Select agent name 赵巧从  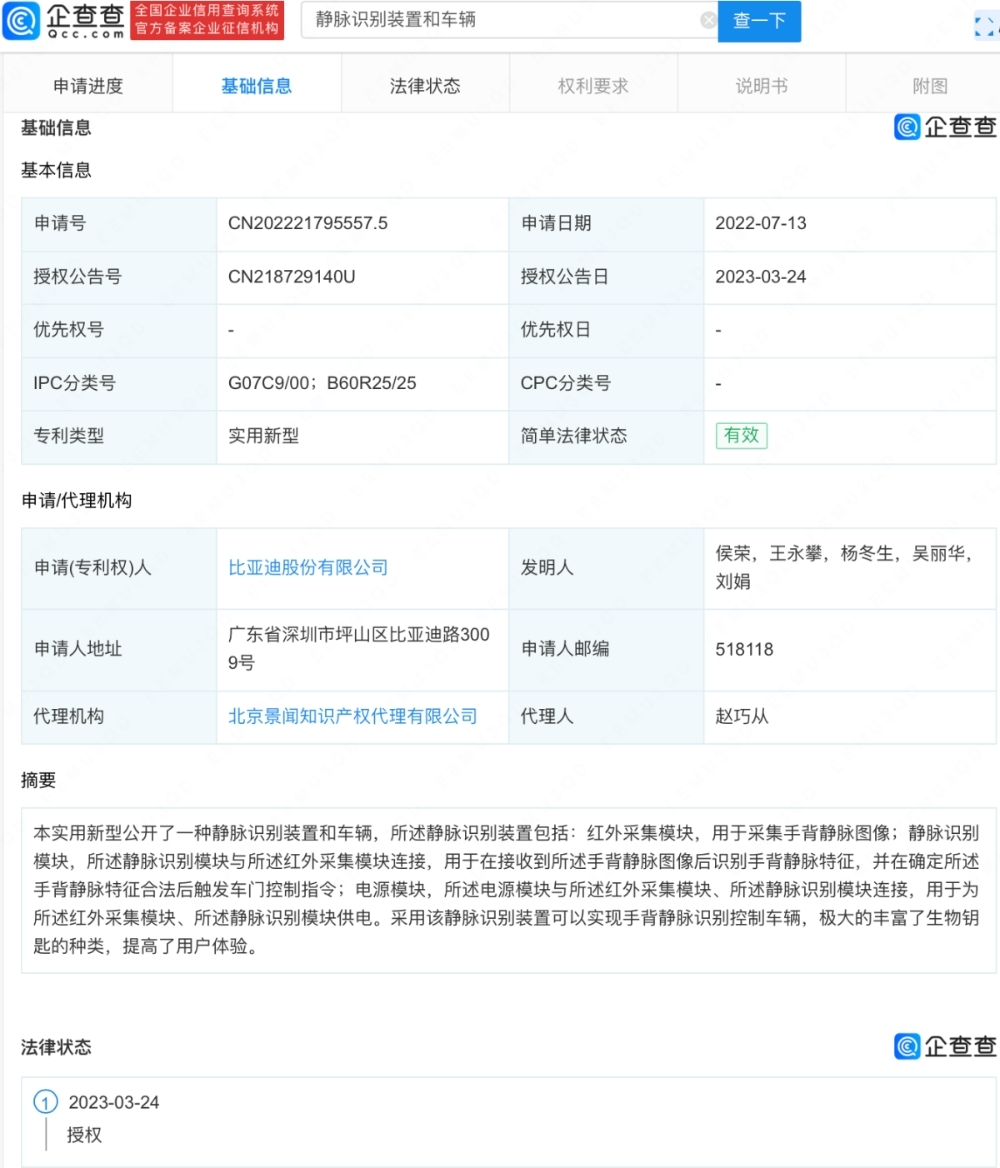(x=741, y=717)
